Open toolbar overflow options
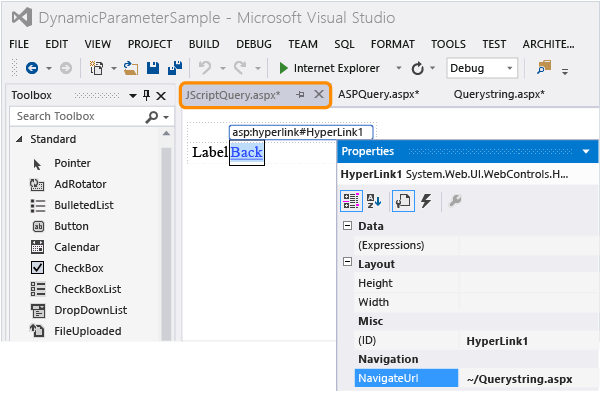 tap(565, 71)
